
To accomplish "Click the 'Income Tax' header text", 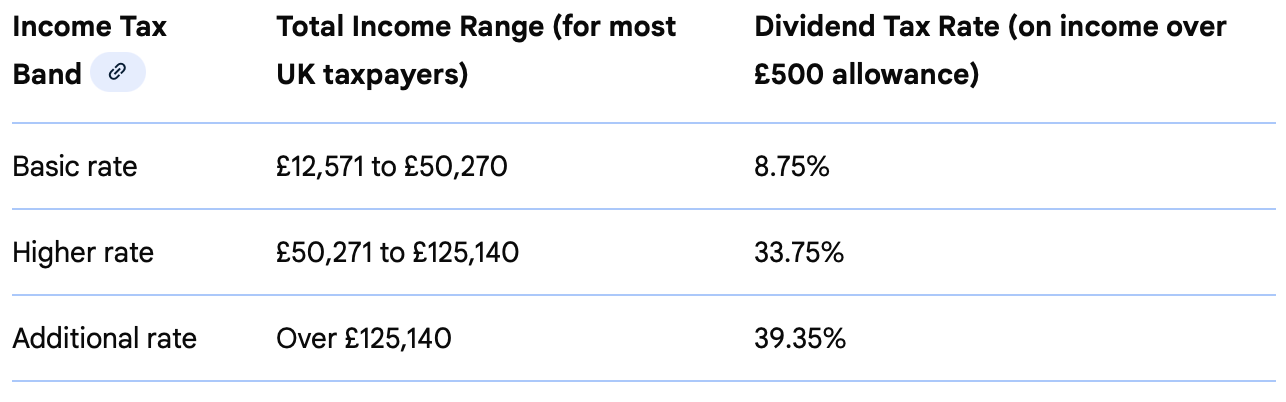I will click(89, 27).
